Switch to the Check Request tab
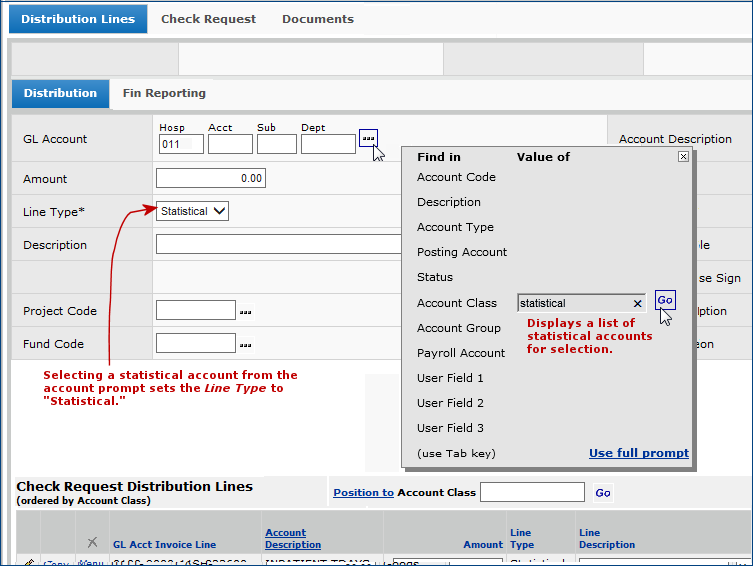The height and width of the screenshot is (566, 753). pyautogui.click(x=208, y=19)
